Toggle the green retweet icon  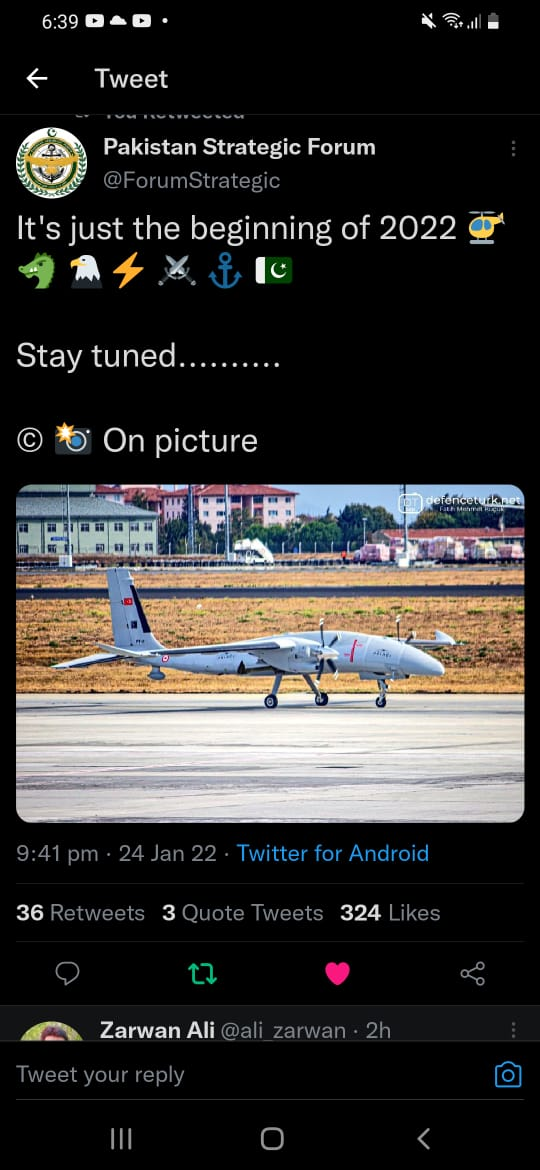202,973
